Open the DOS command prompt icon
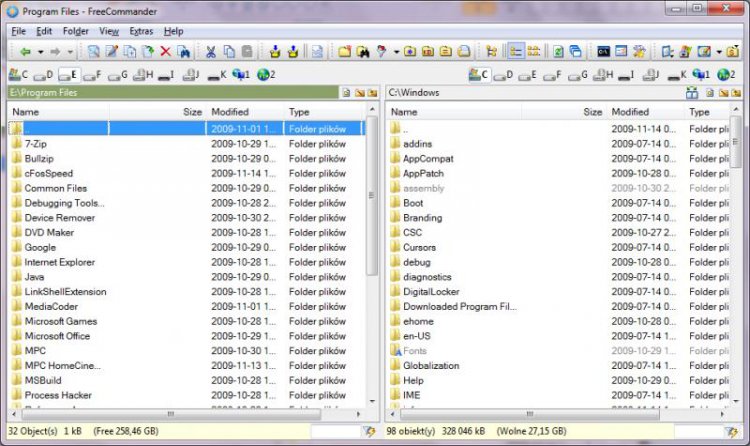 pyautogui.click(x=603, y=51)
